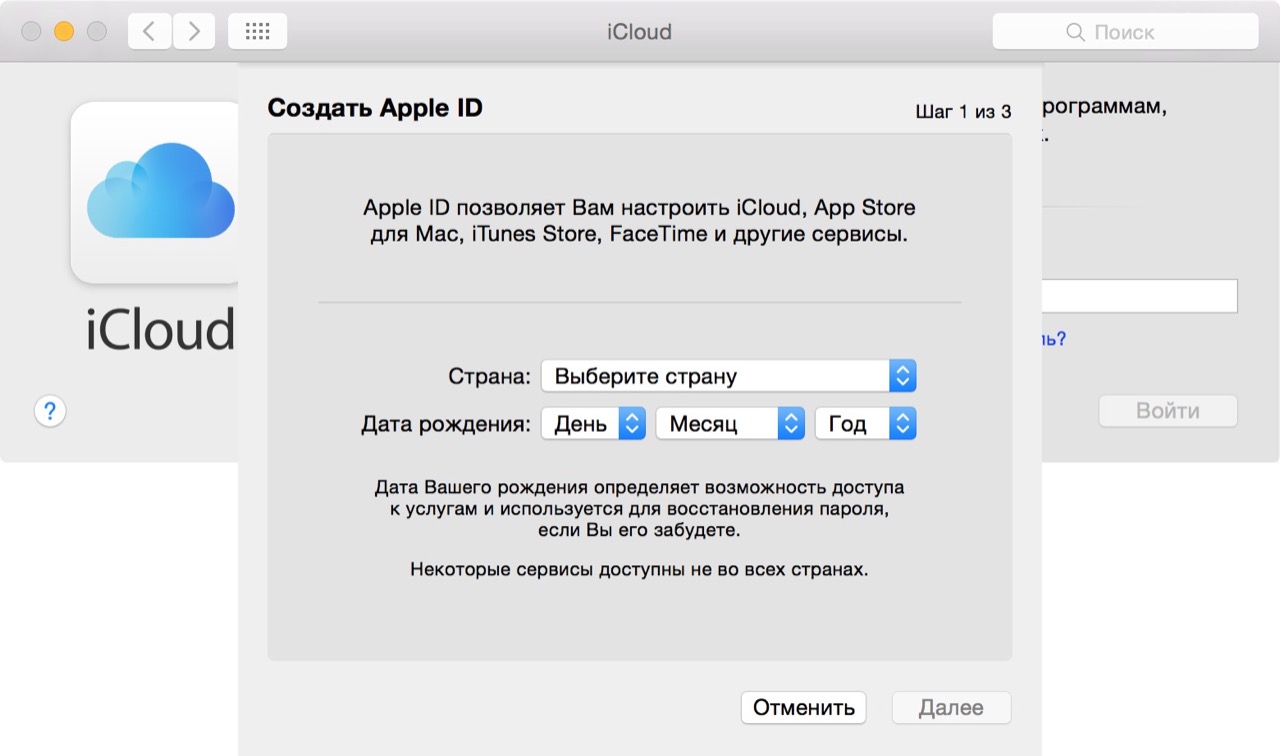1280x756 pixels.
Task: Click the password field behind the dialog
Action: (1139, 296)
